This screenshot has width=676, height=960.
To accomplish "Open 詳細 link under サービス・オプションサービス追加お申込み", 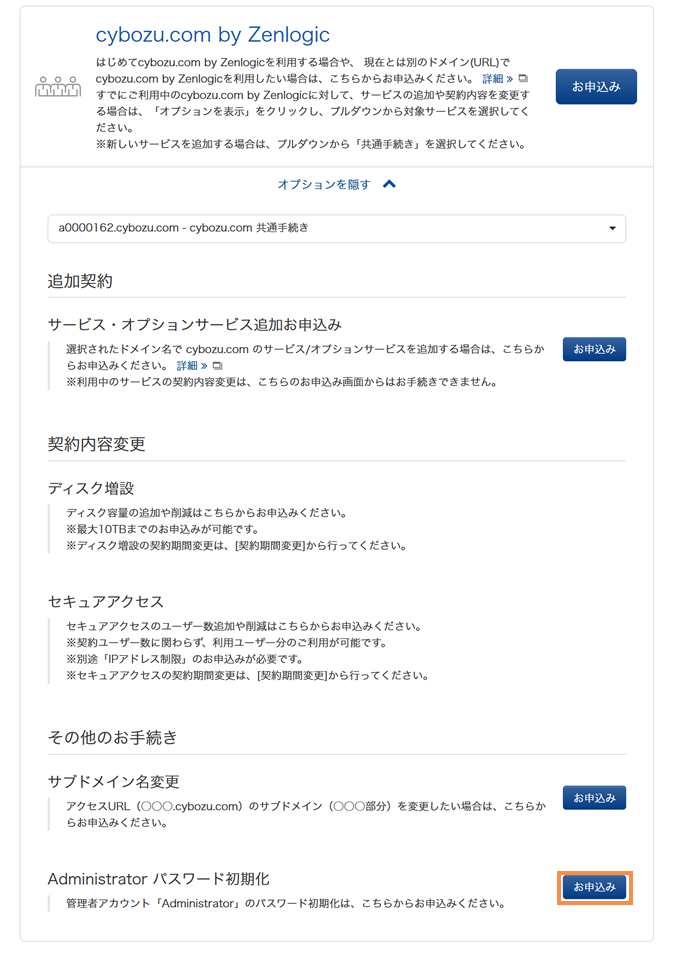I will click(x=192, y=366).
